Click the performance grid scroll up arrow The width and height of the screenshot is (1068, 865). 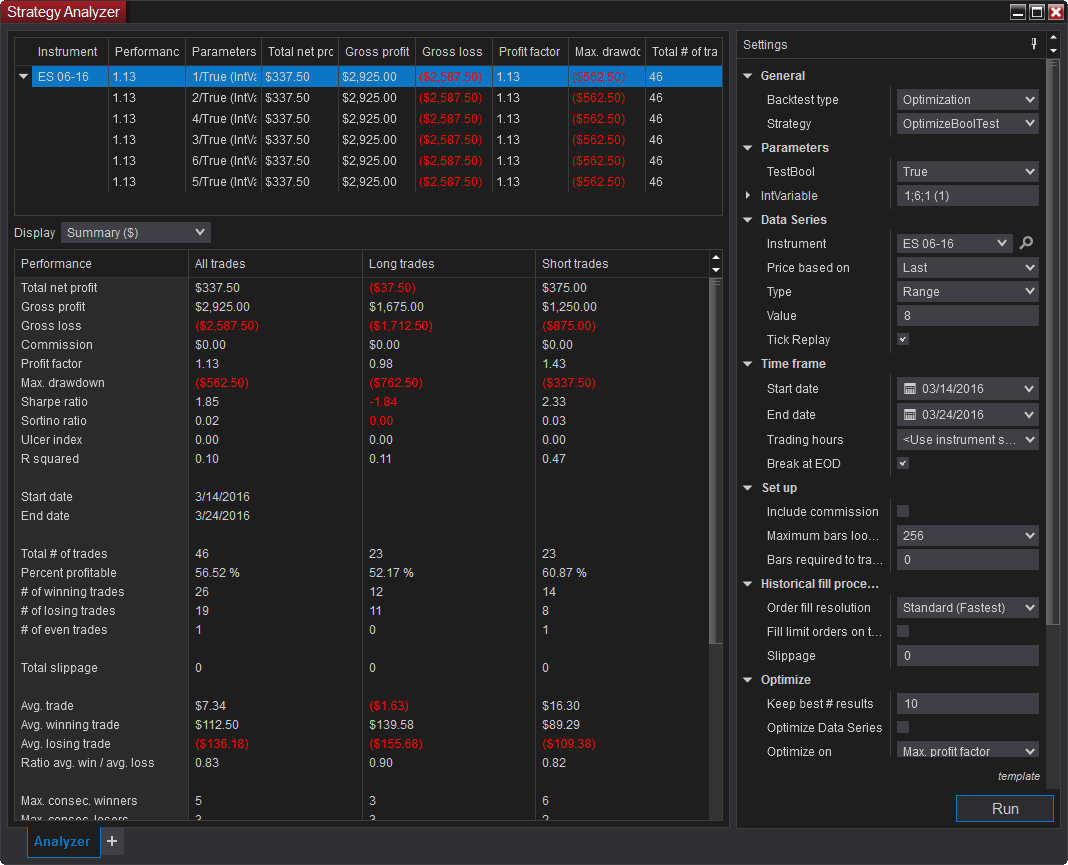click(x=715, y=257)
